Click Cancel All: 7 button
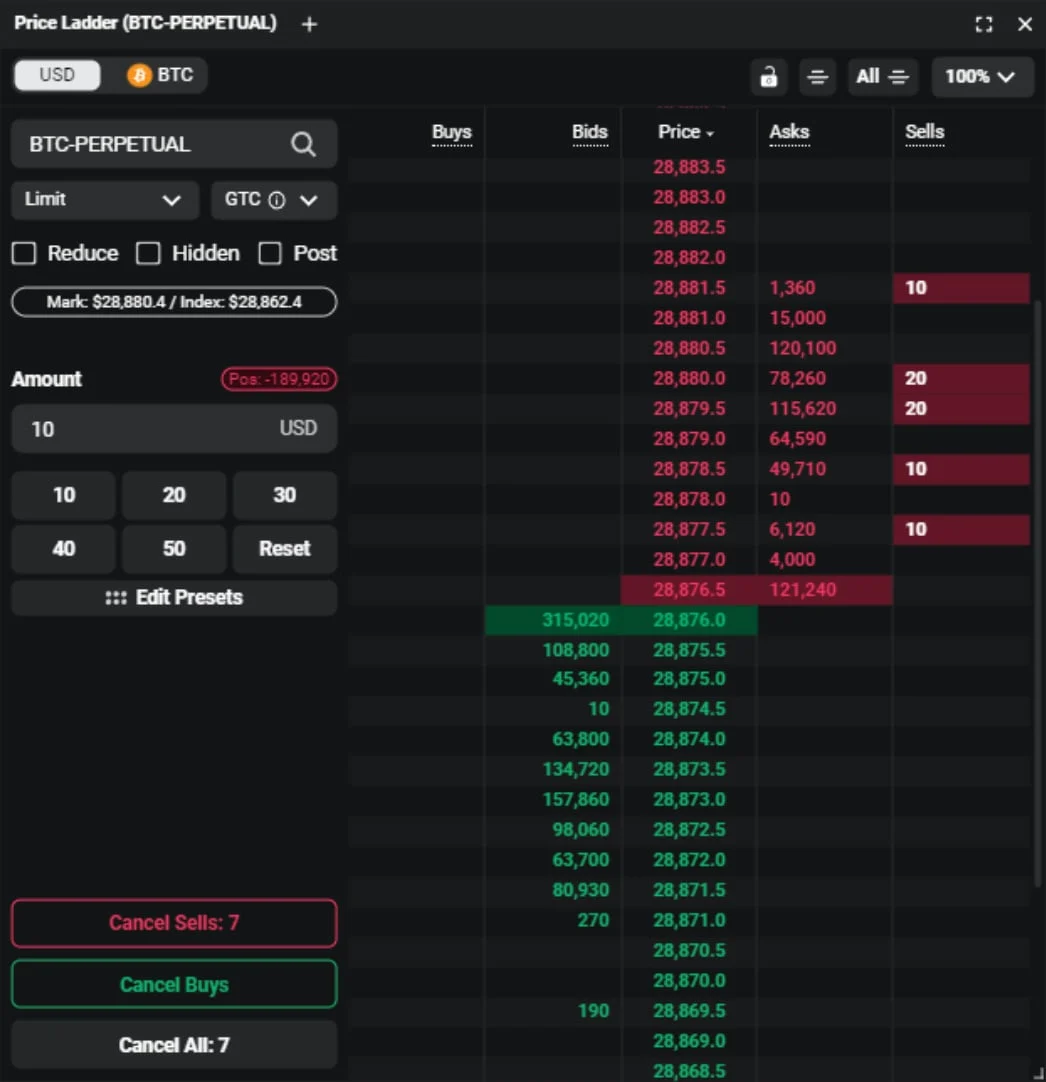The height and width of the screenshot is (1082, 1046). pyautogui.click(x=174, y=1045)
